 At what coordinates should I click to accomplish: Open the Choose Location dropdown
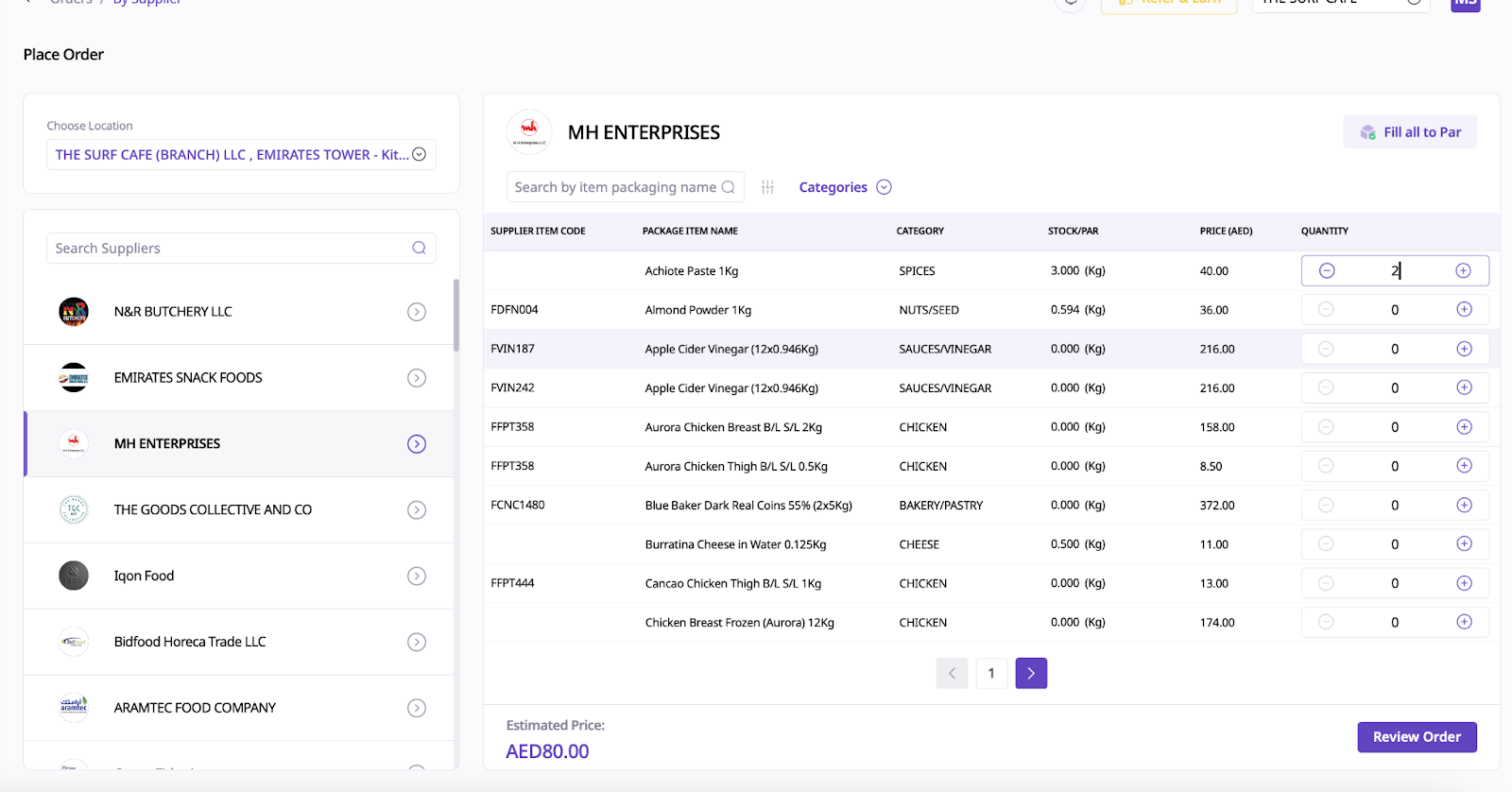tap(241, 155)
